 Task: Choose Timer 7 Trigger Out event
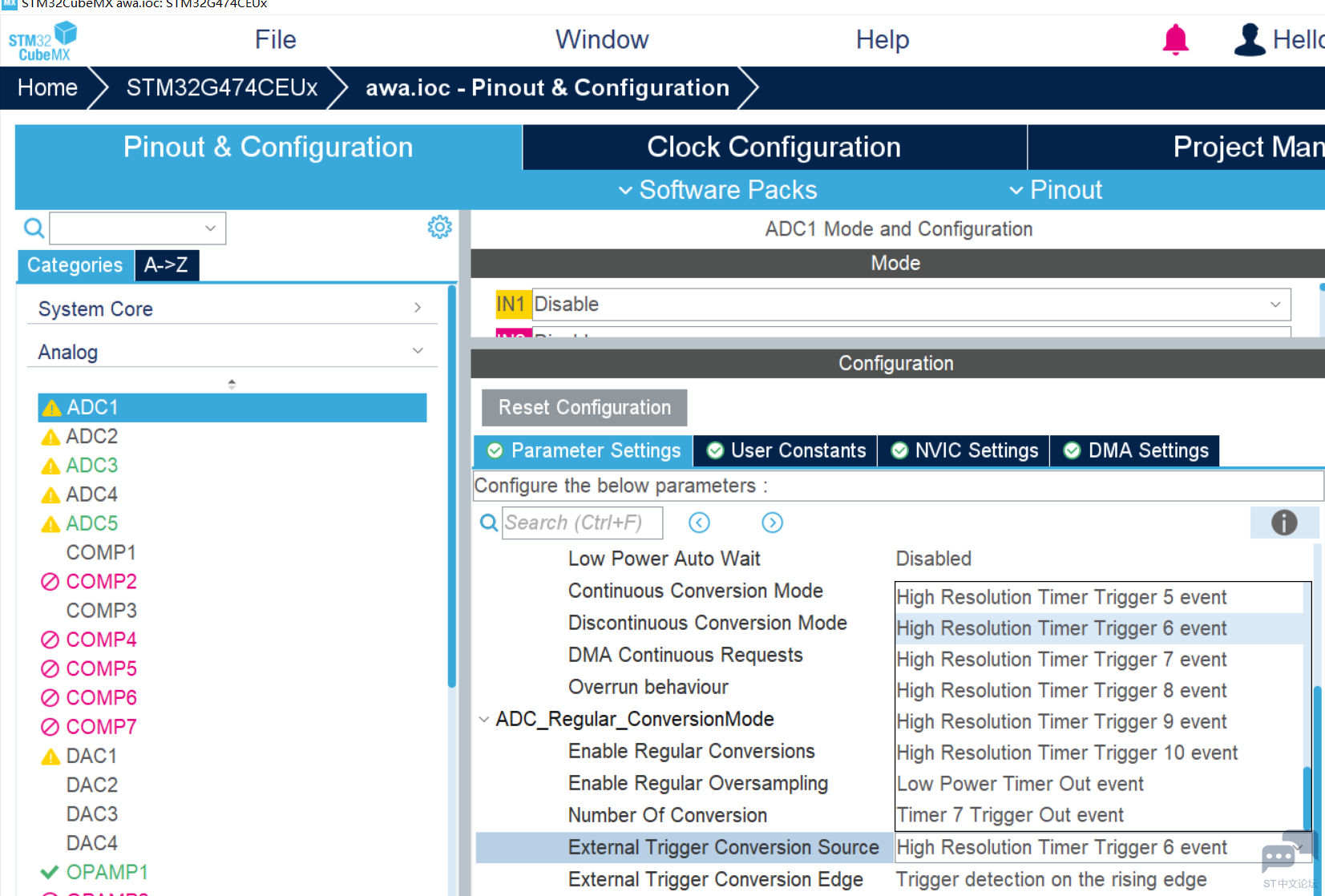(1099, 815)
